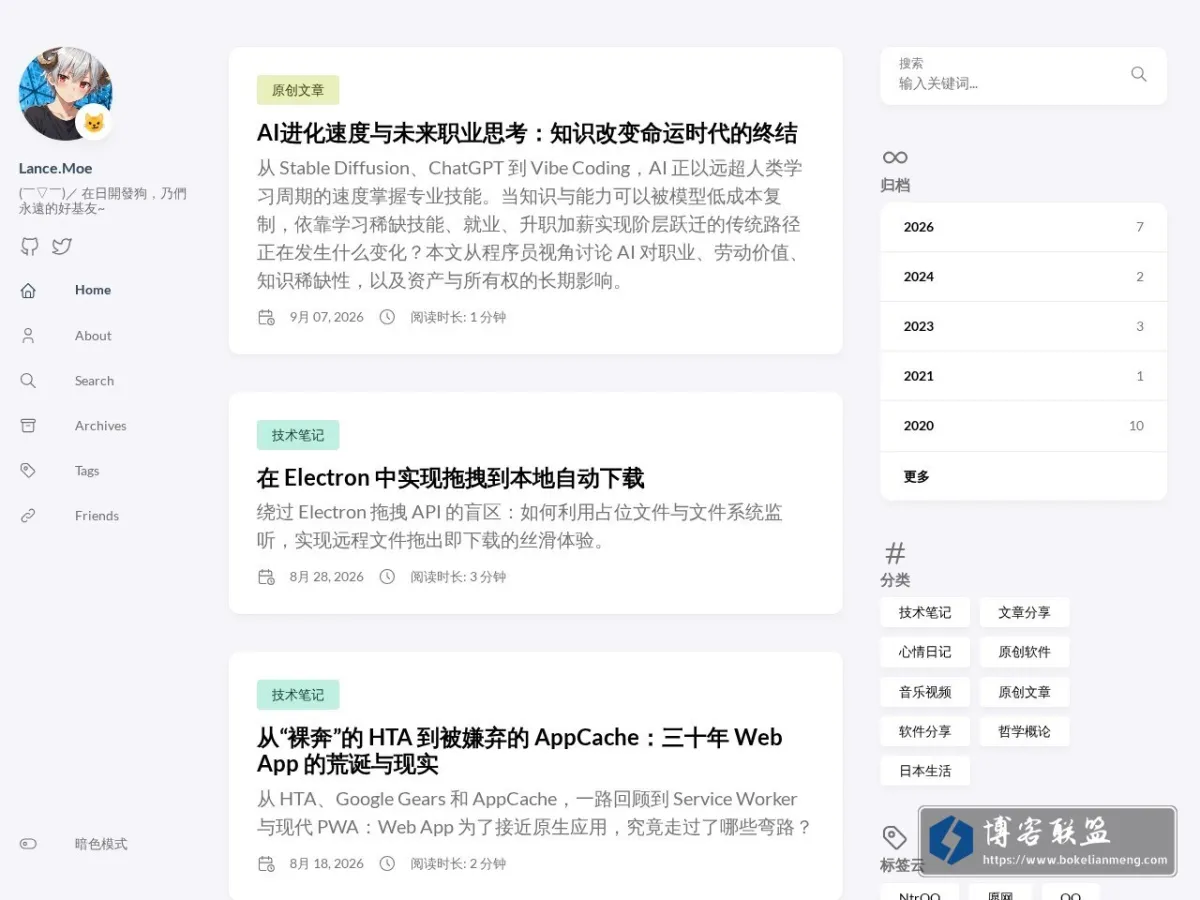
Task: Go to the Home menu item
Action: [93, 290]
